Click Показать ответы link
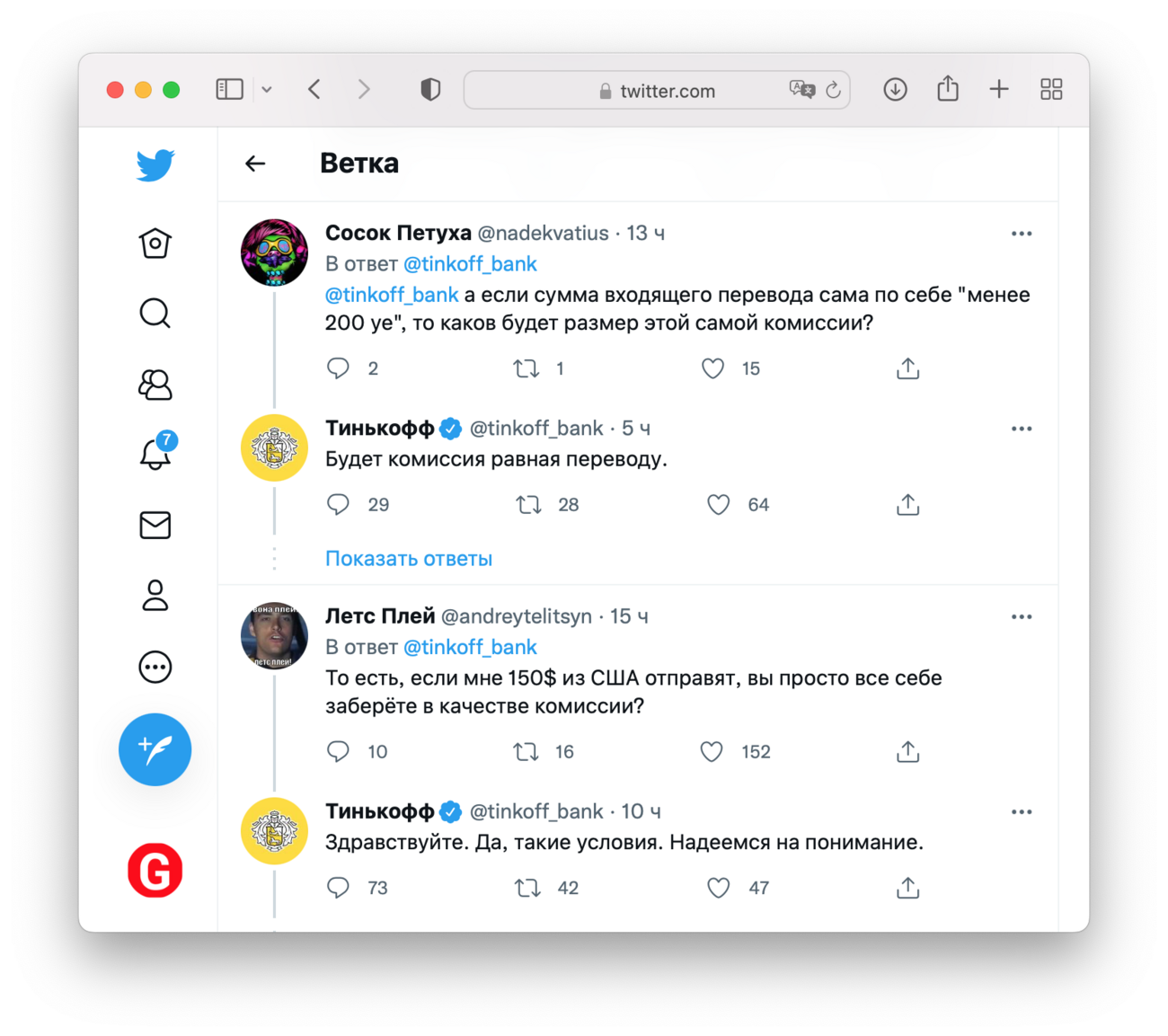Image resolution: width=1168 pixels, height=1036 pixels. point(409,559)
